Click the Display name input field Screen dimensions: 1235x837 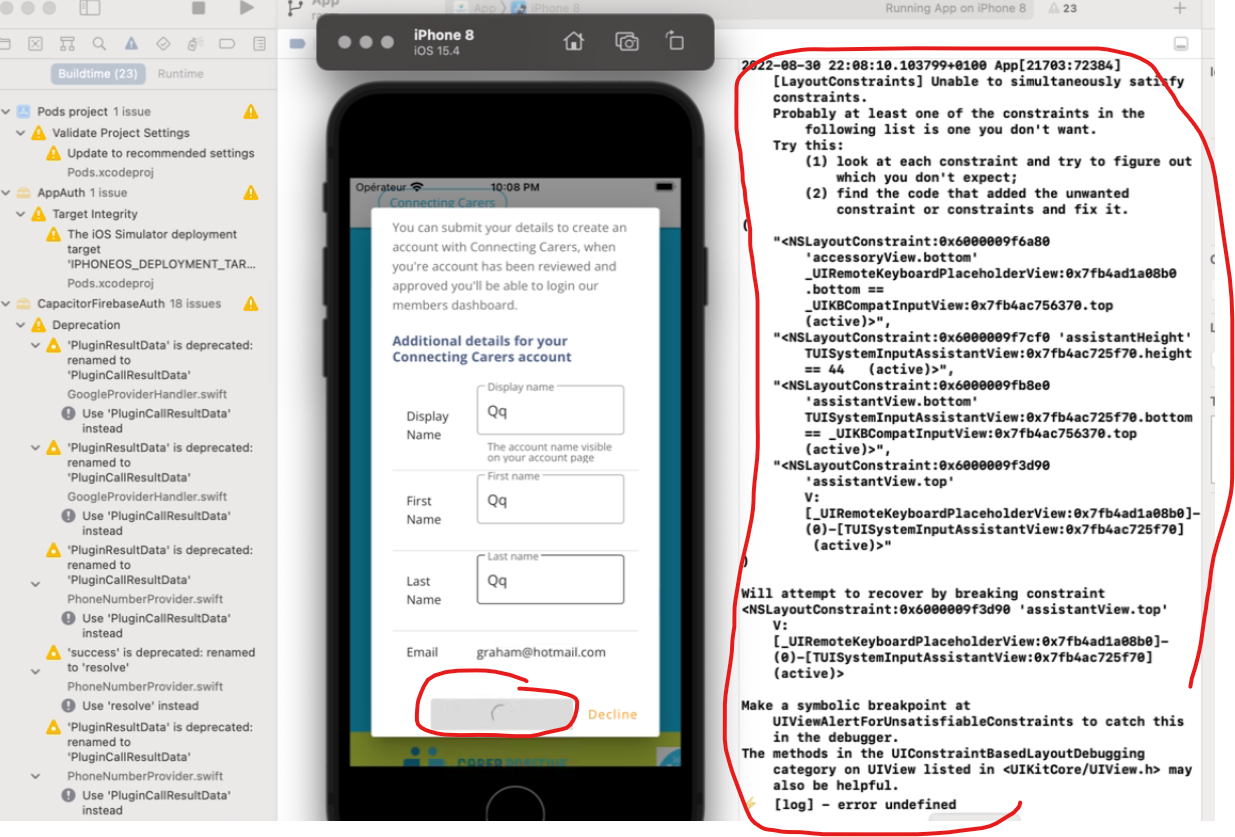click(x=550, y=411)
